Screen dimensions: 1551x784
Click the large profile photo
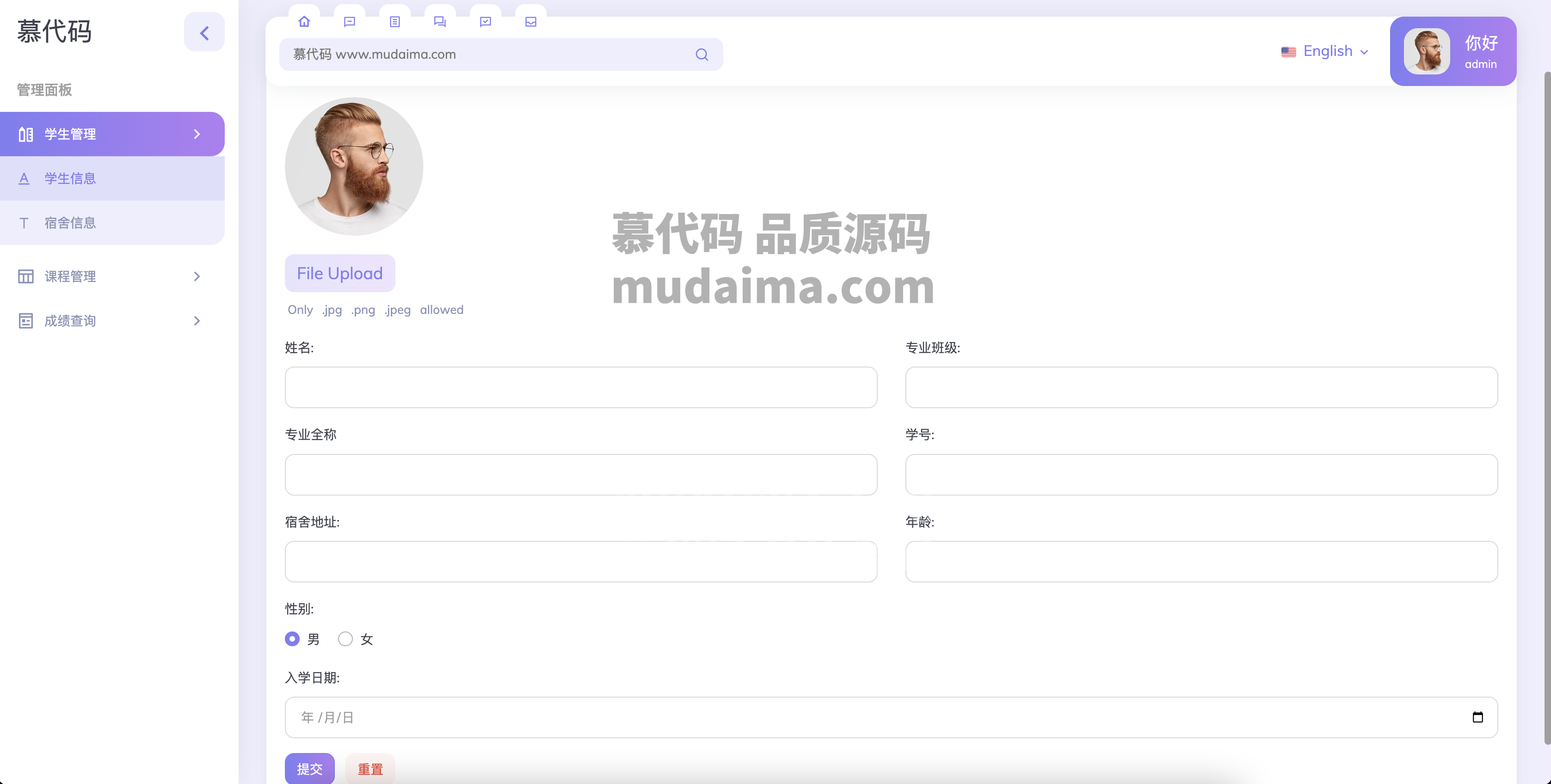[x=354, y=167]
